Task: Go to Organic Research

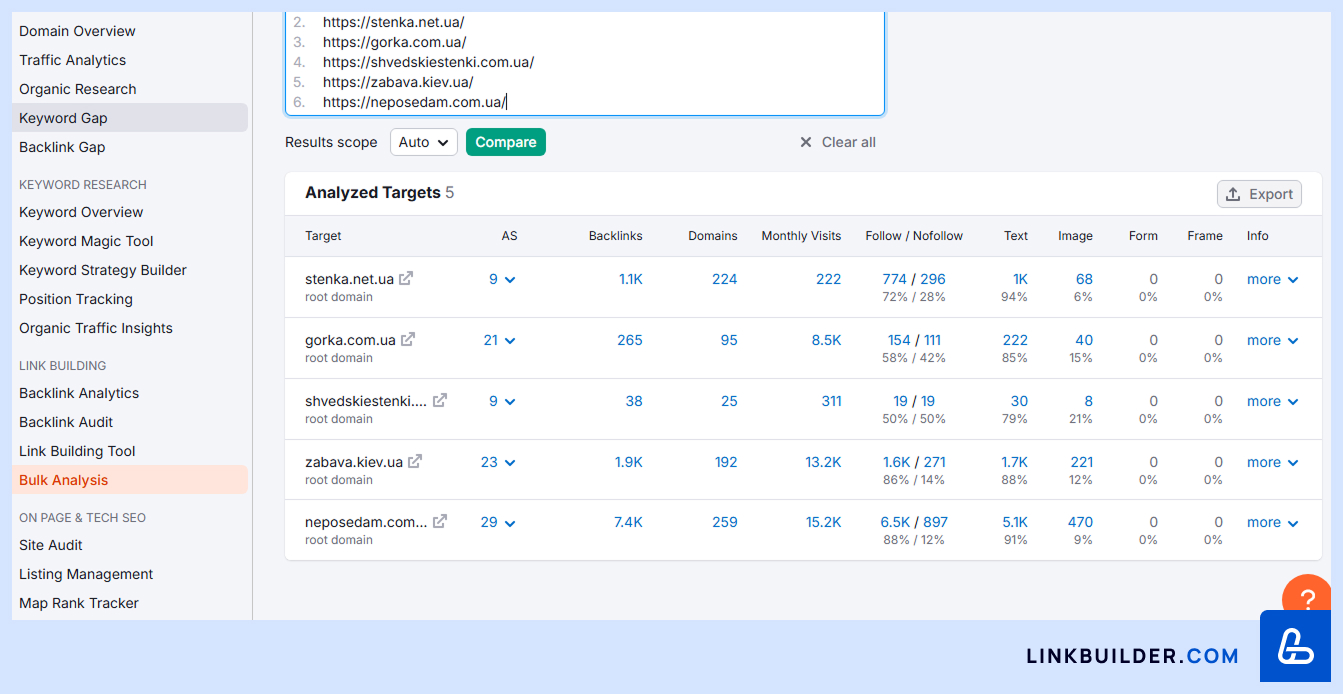Action: point(77,89)
